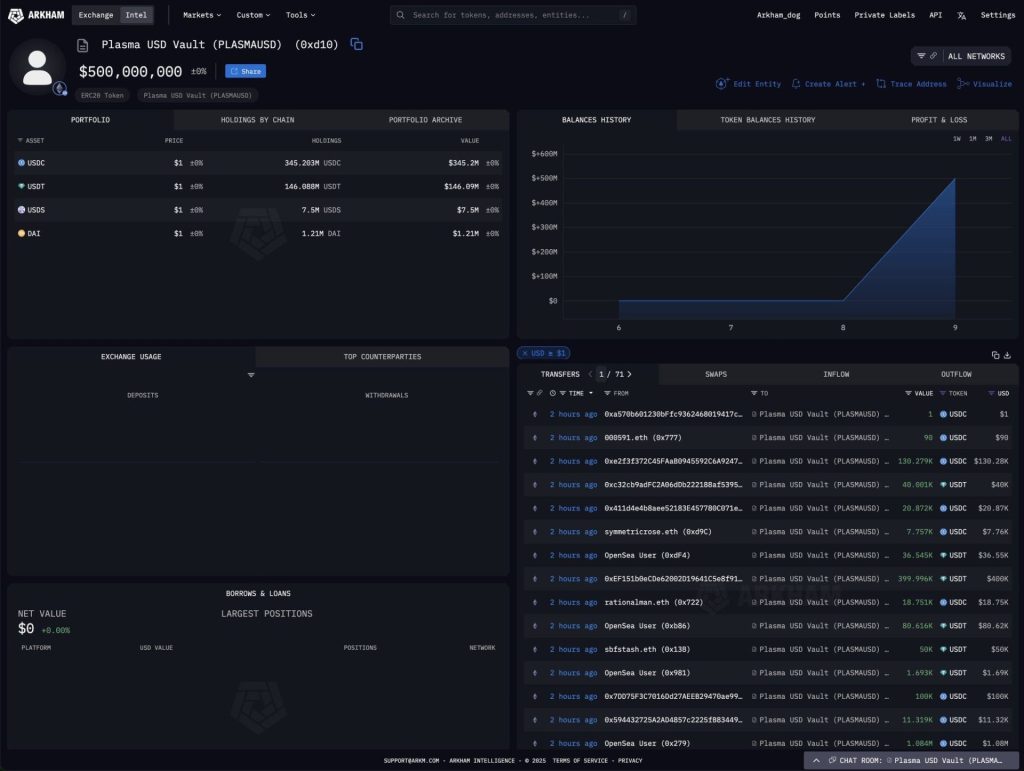This screenshot has width=1024, height=771.
Task: Expand the Tools dropdown menu
Action: (x=300, y=15)
